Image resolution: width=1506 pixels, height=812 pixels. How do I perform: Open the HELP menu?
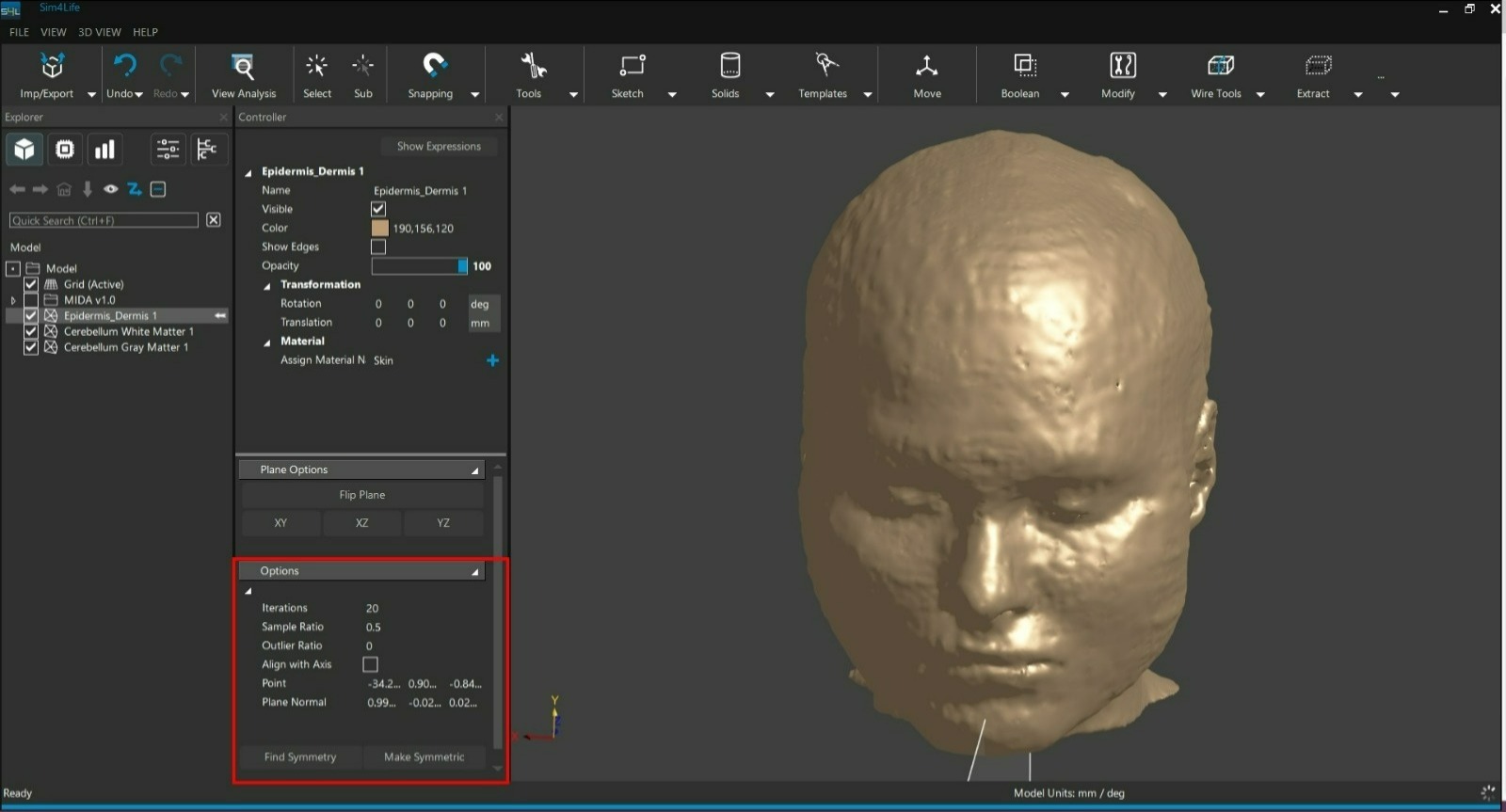pyautogui.click(x=145, y=32)
